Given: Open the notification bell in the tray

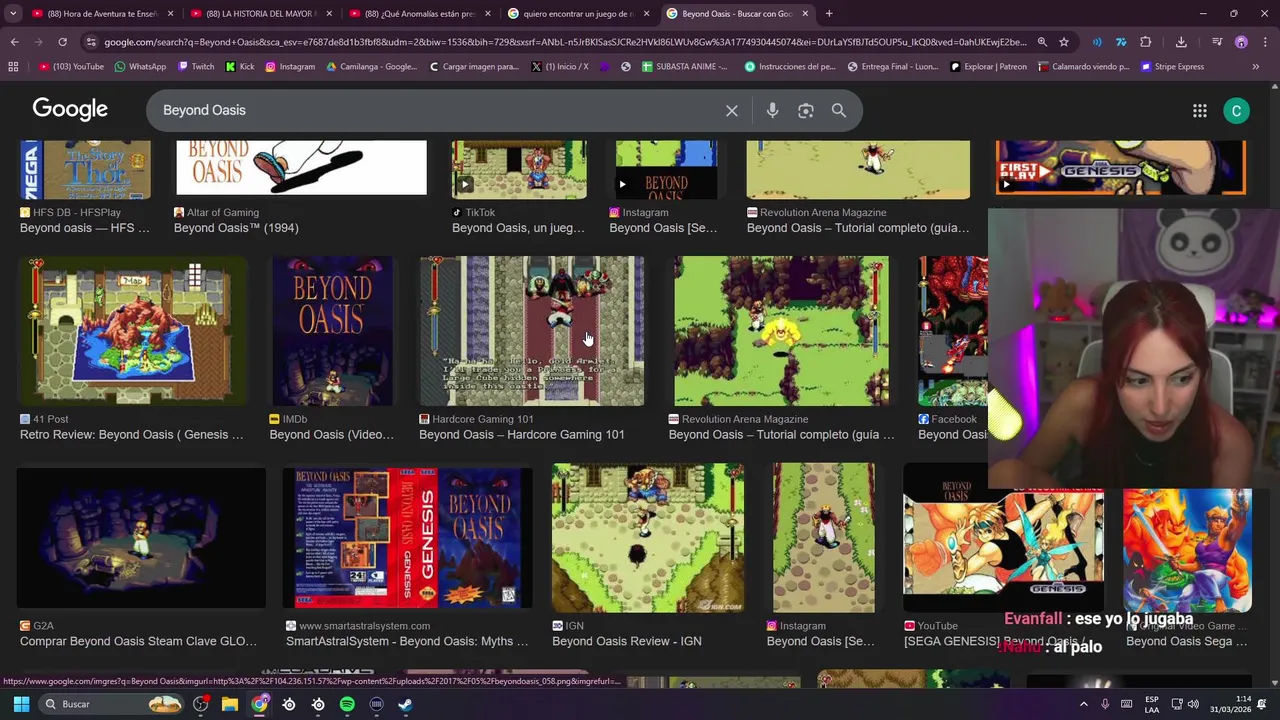Looking at the screenshot, I should [1262, 704].
